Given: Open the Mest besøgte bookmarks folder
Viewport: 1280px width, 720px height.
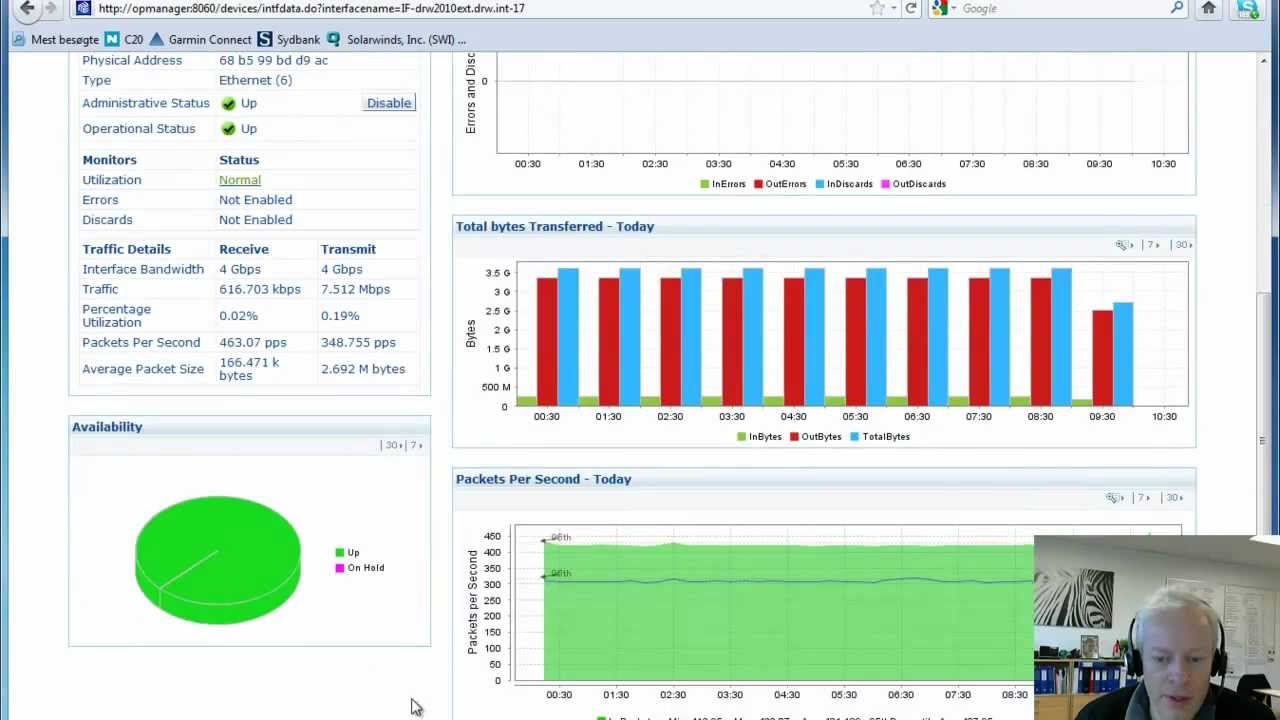Looking at the screenshot, I should pyautogui.click(x=56, y=40).
